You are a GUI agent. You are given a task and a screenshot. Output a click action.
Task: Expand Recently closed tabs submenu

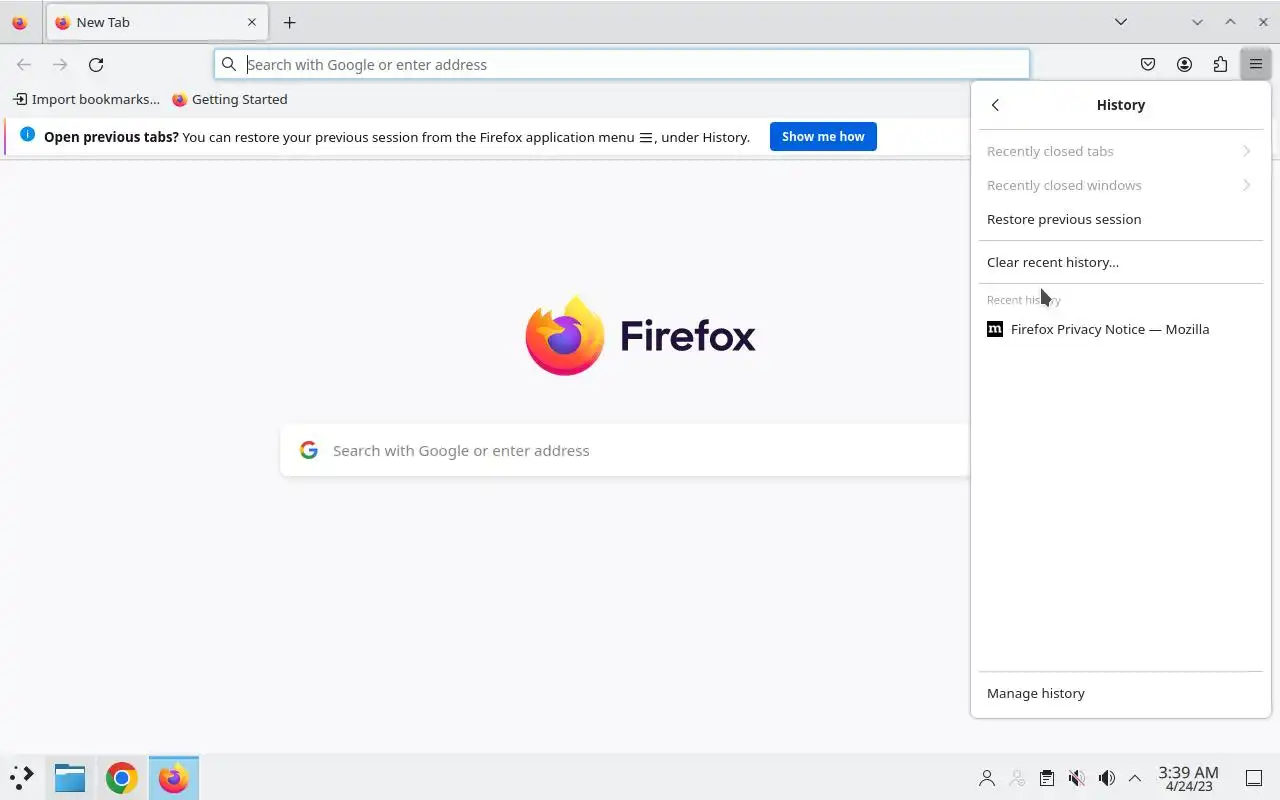coord(1120,151)
